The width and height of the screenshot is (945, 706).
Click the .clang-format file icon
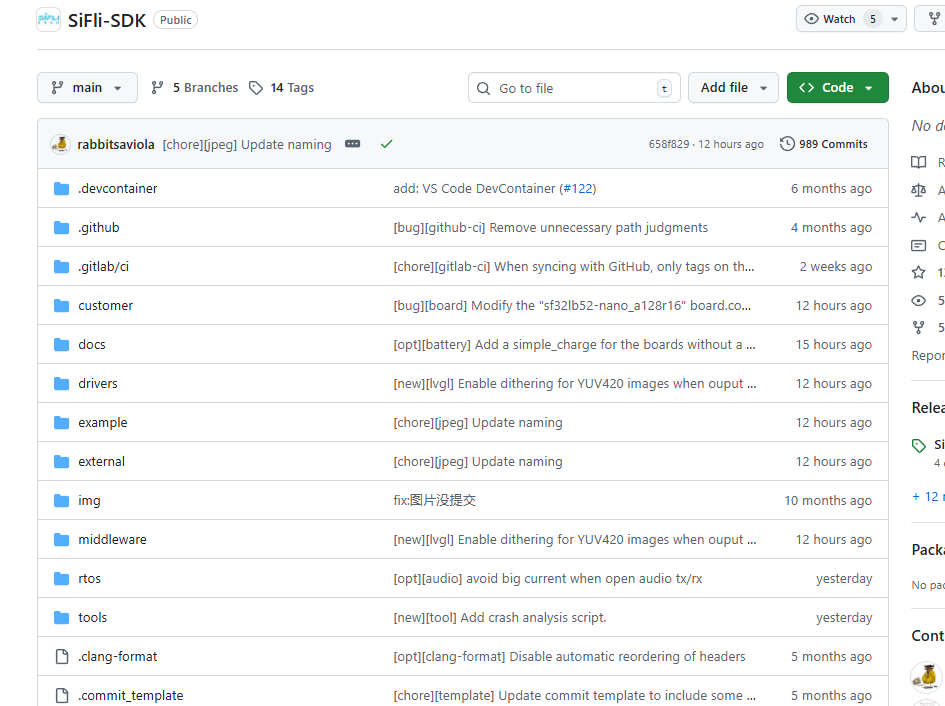(61, 657)
